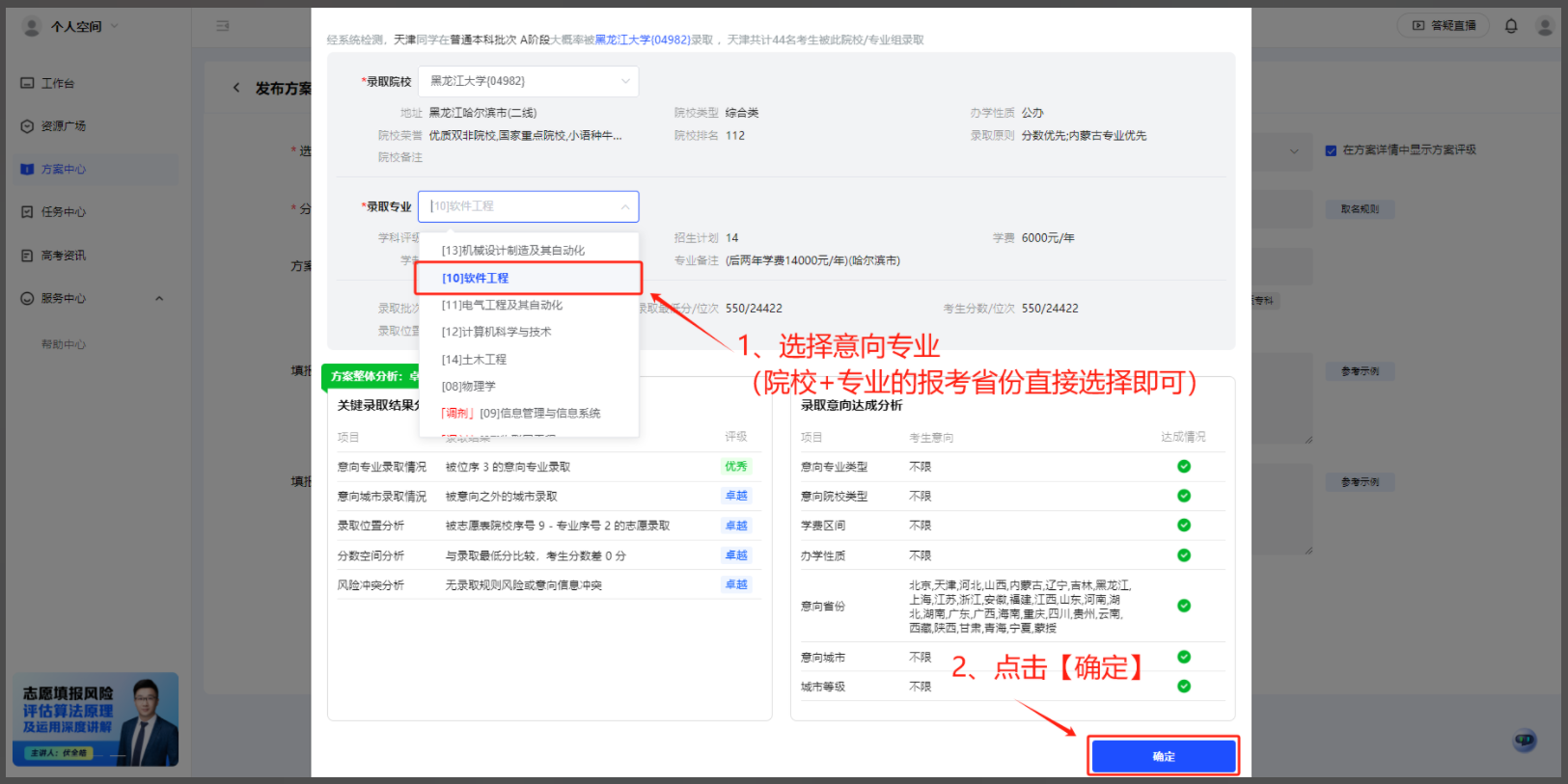The height and width of the screenshot is (784, 1568).
Task: Toggle sidebar collapse icon in header
Action: [223, 26]
